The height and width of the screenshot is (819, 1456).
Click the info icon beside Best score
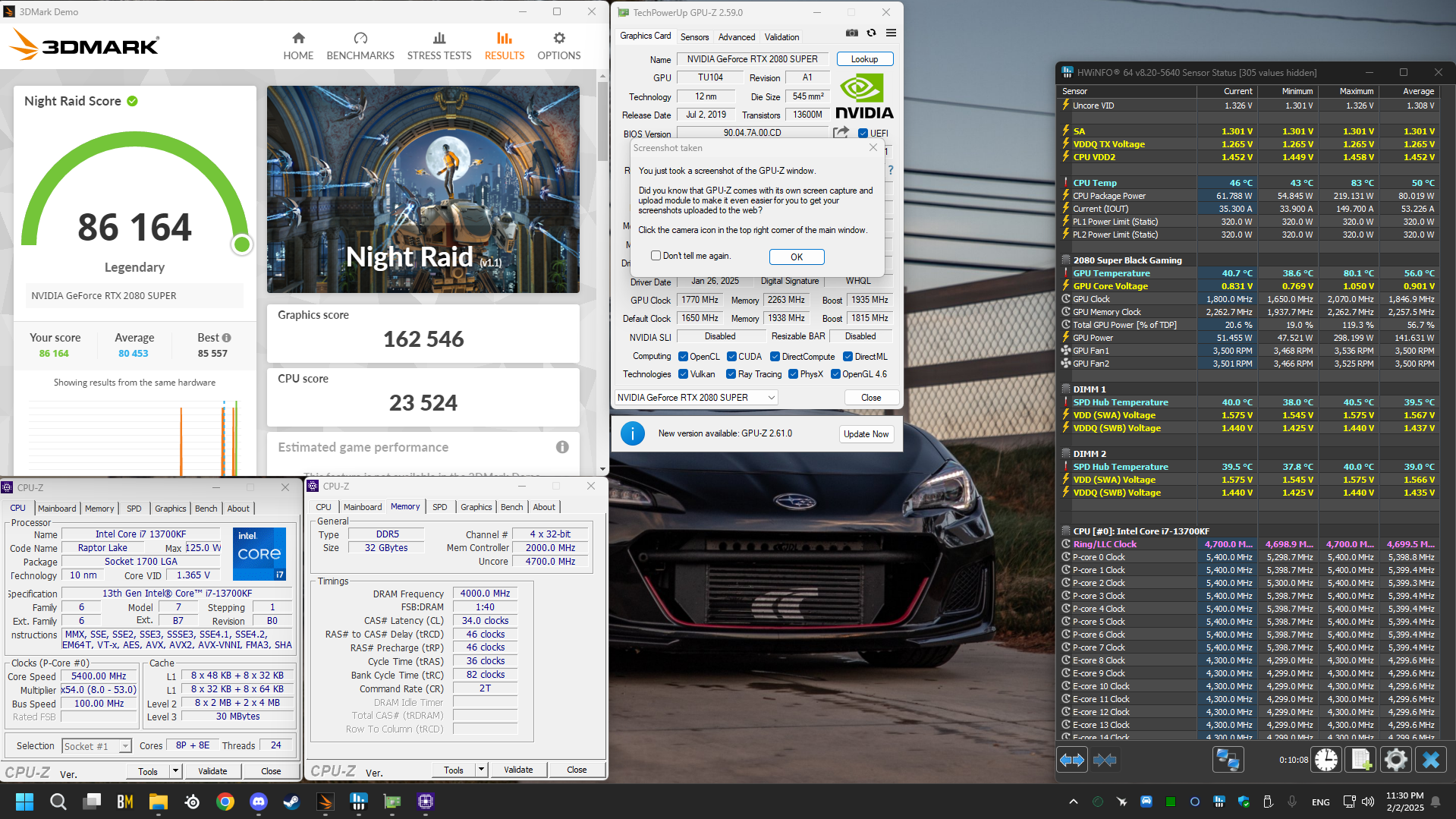[227, 338]
